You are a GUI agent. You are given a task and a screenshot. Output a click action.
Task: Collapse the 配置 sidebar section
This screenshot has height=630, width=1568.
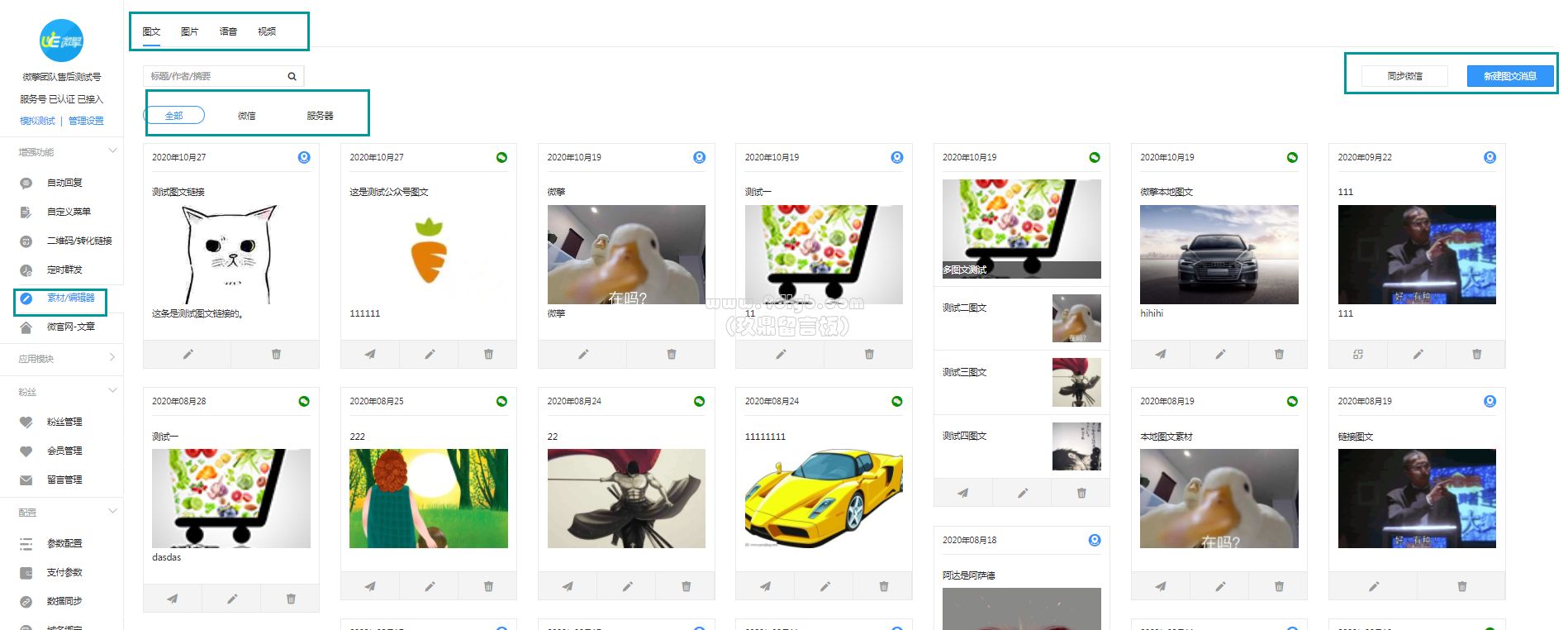(x=112, y=512)
